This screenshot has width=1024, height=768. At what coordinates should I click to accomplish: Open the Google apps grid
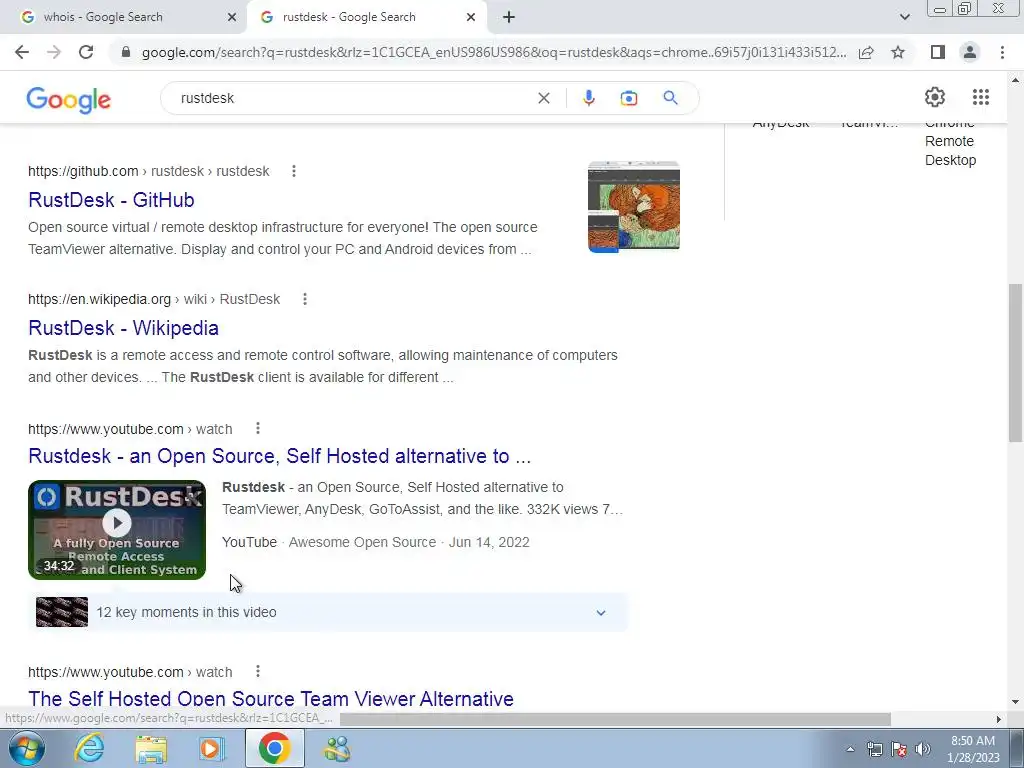pyautogui.click(x=980, y=97)
